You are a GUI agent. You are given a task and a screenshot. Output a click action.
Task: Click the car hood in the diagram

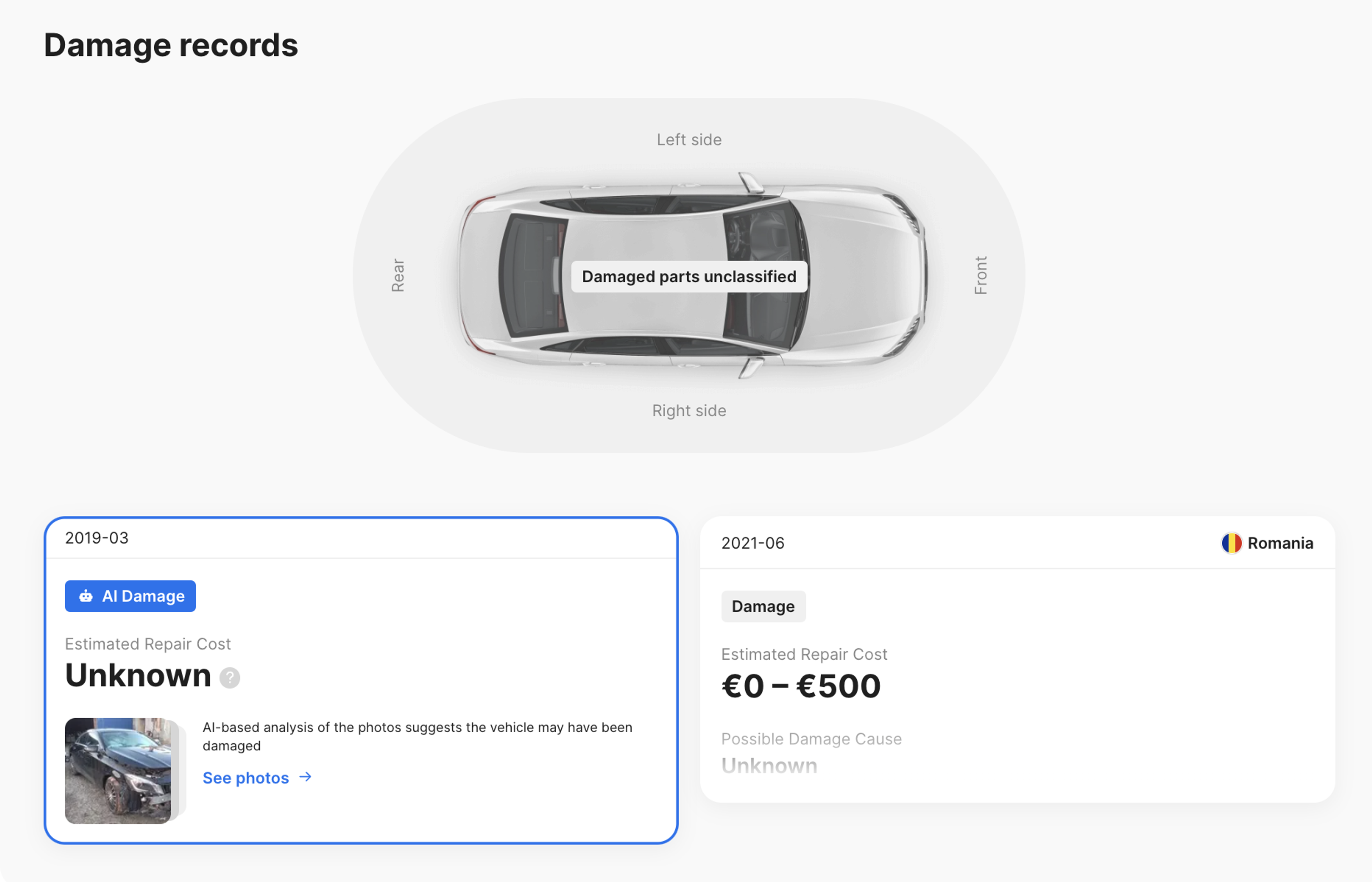[859, 275]
